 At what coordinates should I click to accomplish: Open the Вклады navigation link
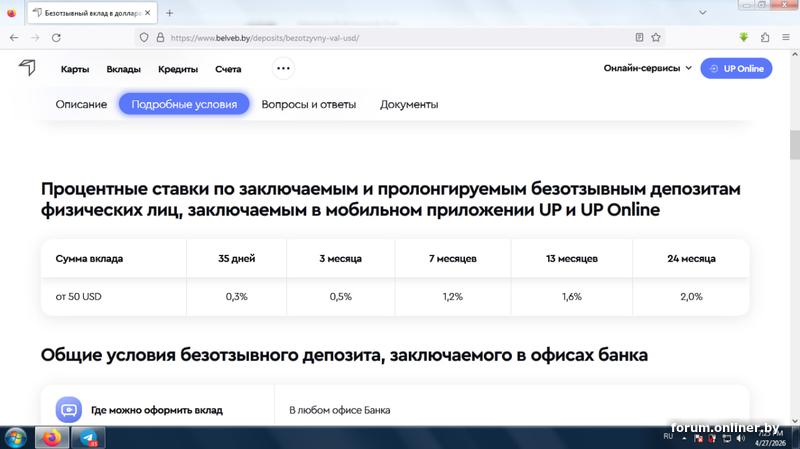point(123,69)
